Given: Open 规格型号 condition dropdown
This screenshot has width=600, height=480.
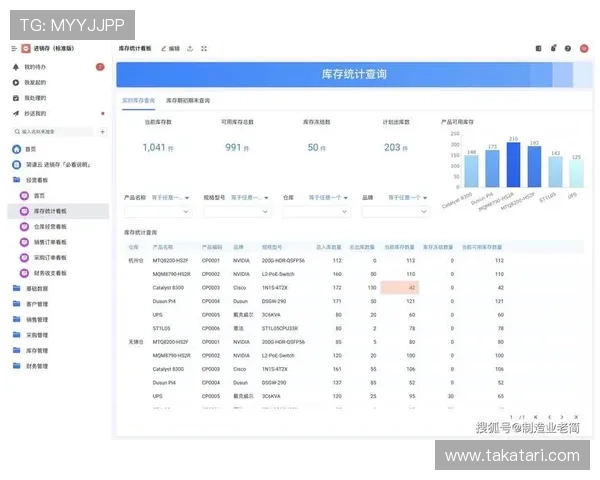Looking at the screenshot, I should pyautogui.click(x=249, y=198).
